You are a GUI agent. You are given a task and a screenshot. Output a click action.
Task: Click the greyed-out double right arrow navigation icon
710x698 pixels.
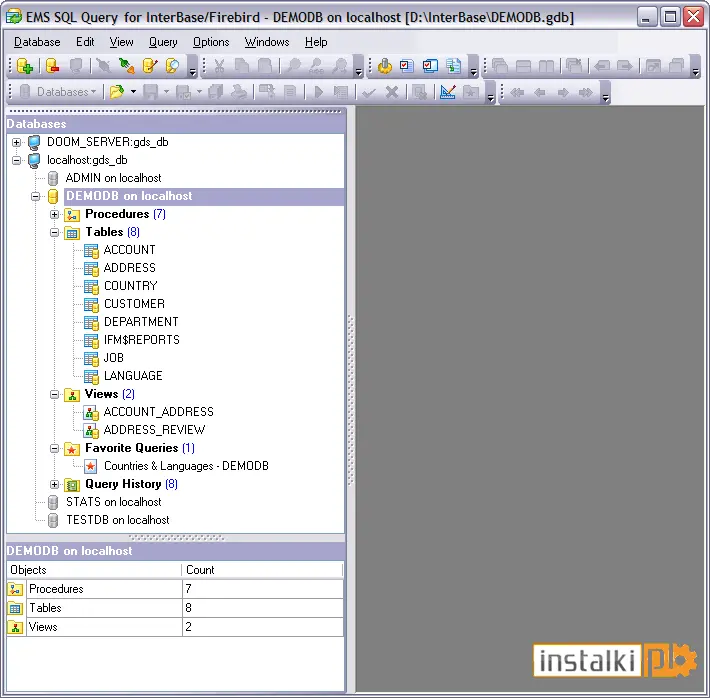coord(585,93)
